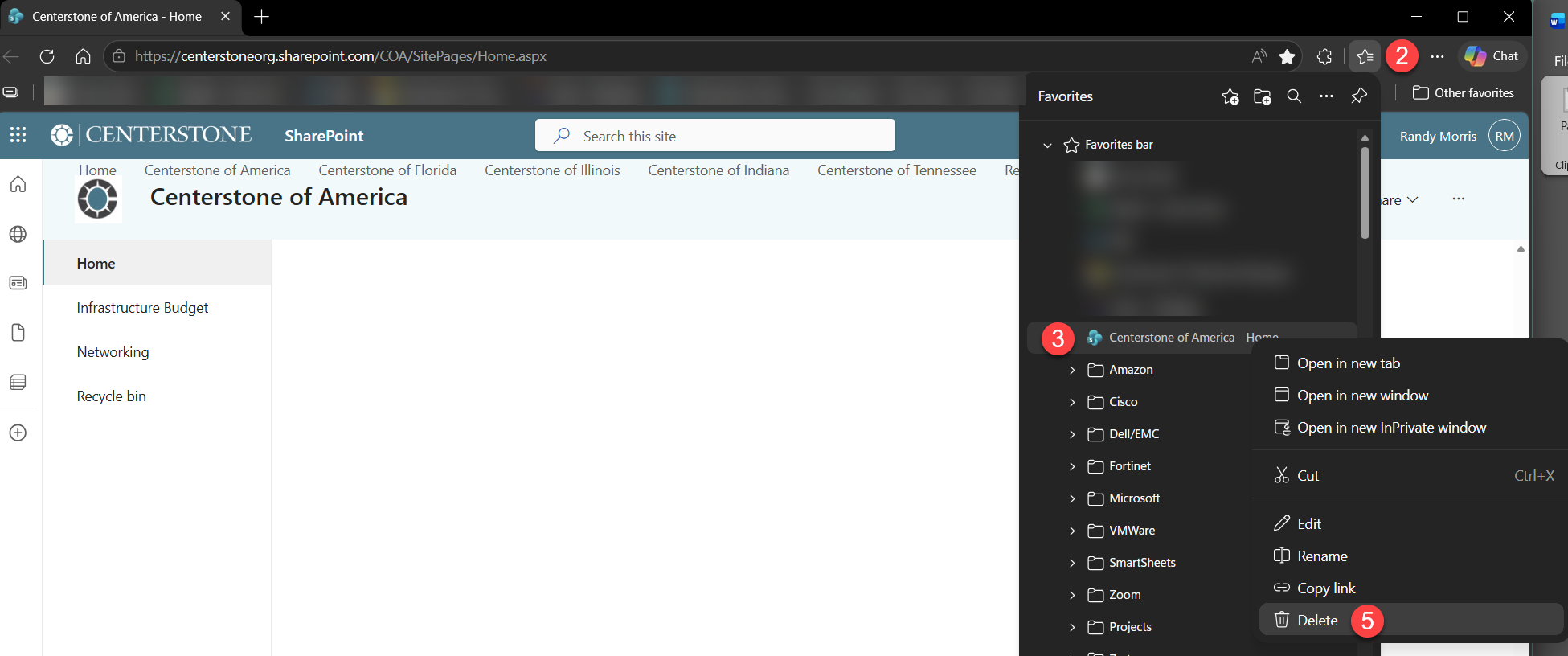The height and width of the screenshot is (656, 1568).
Task: Open Centerstone of Florida hub link
Action: pos(387,170)
